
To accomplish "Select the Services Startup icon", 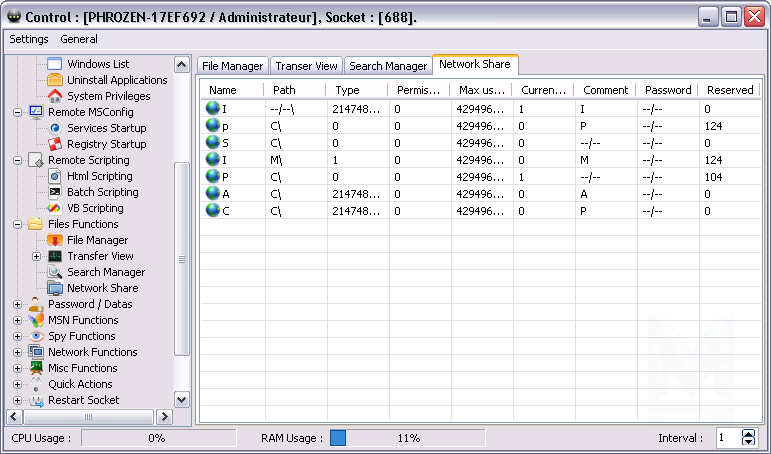I will (55, 128).
